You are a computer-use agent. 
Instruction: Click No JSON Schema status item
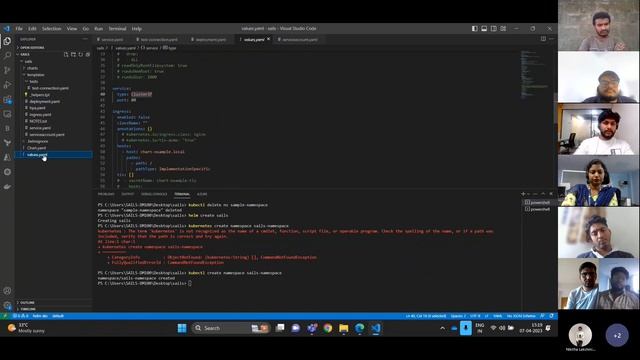[521, 316]
